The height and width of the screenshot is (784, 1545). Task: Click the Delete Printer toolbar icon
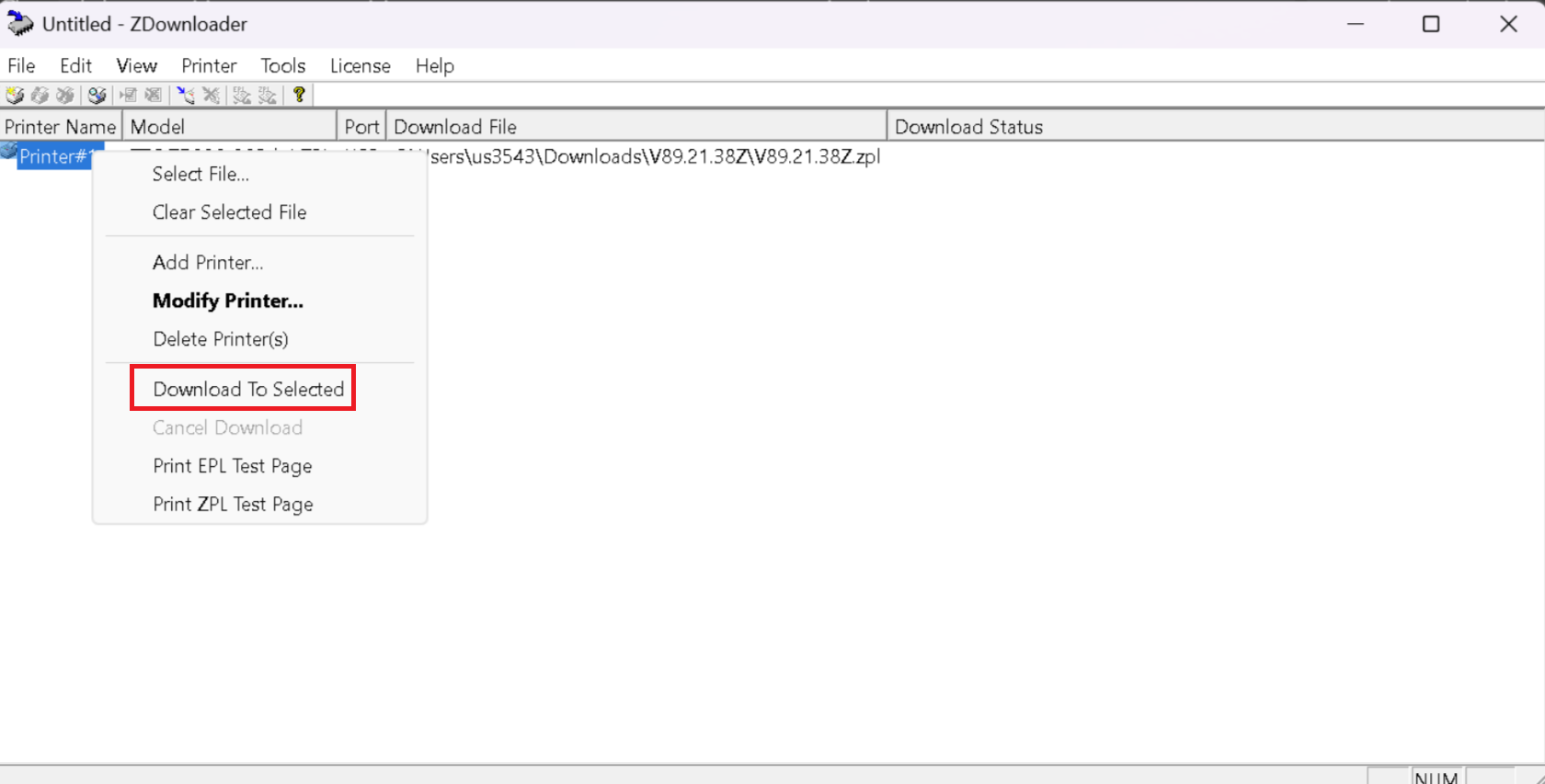tap(64, 95)
